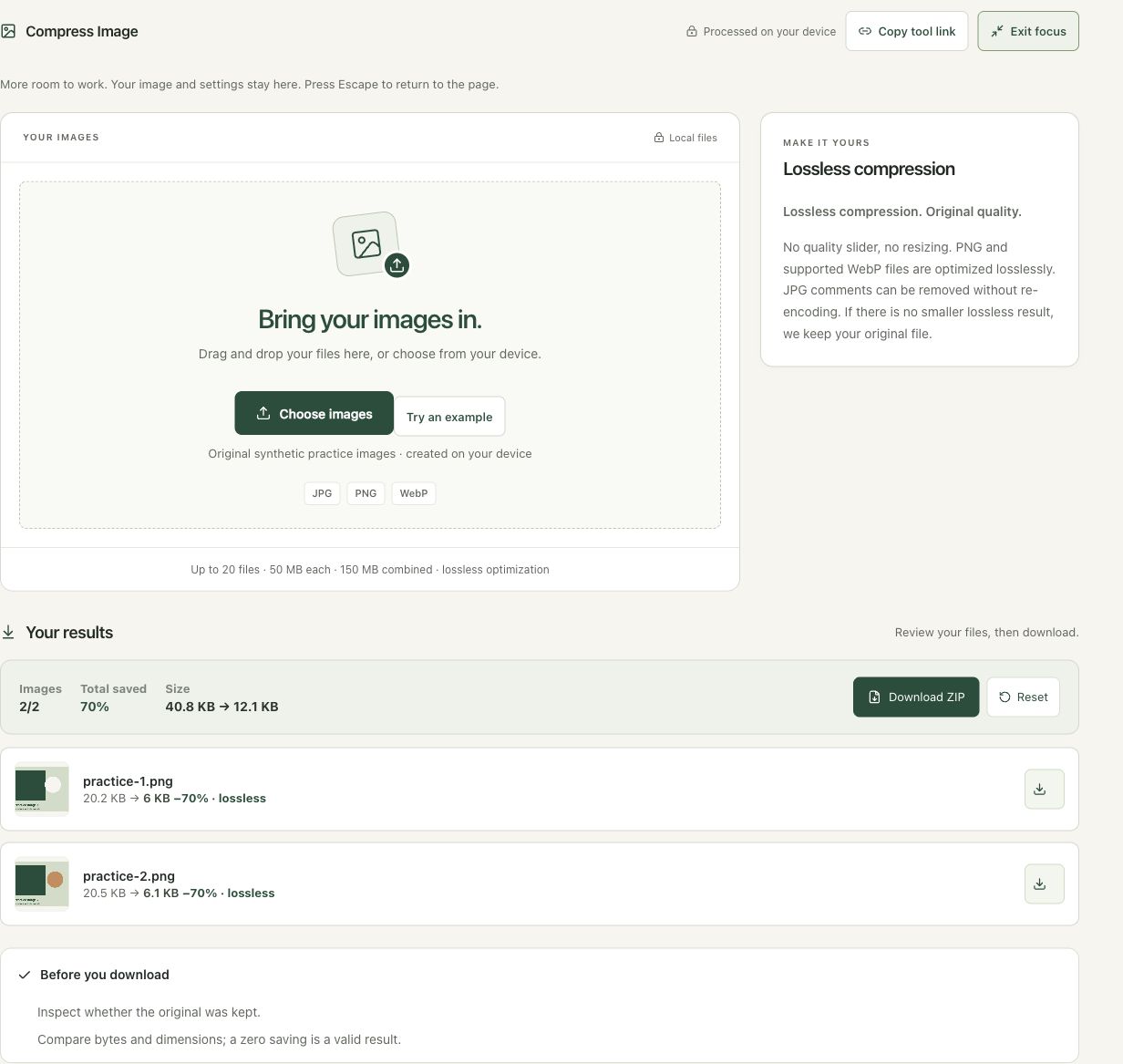
Task: Click the Before you download heading
Action: 105,975
